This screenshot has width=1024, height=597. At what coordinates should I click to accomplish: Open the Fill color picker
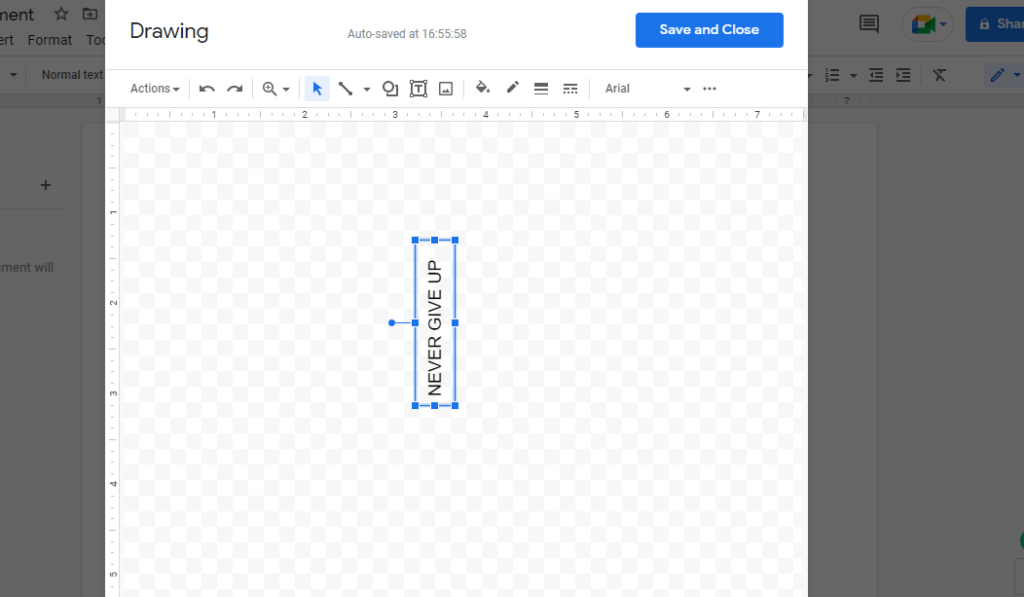coord(482,88)
